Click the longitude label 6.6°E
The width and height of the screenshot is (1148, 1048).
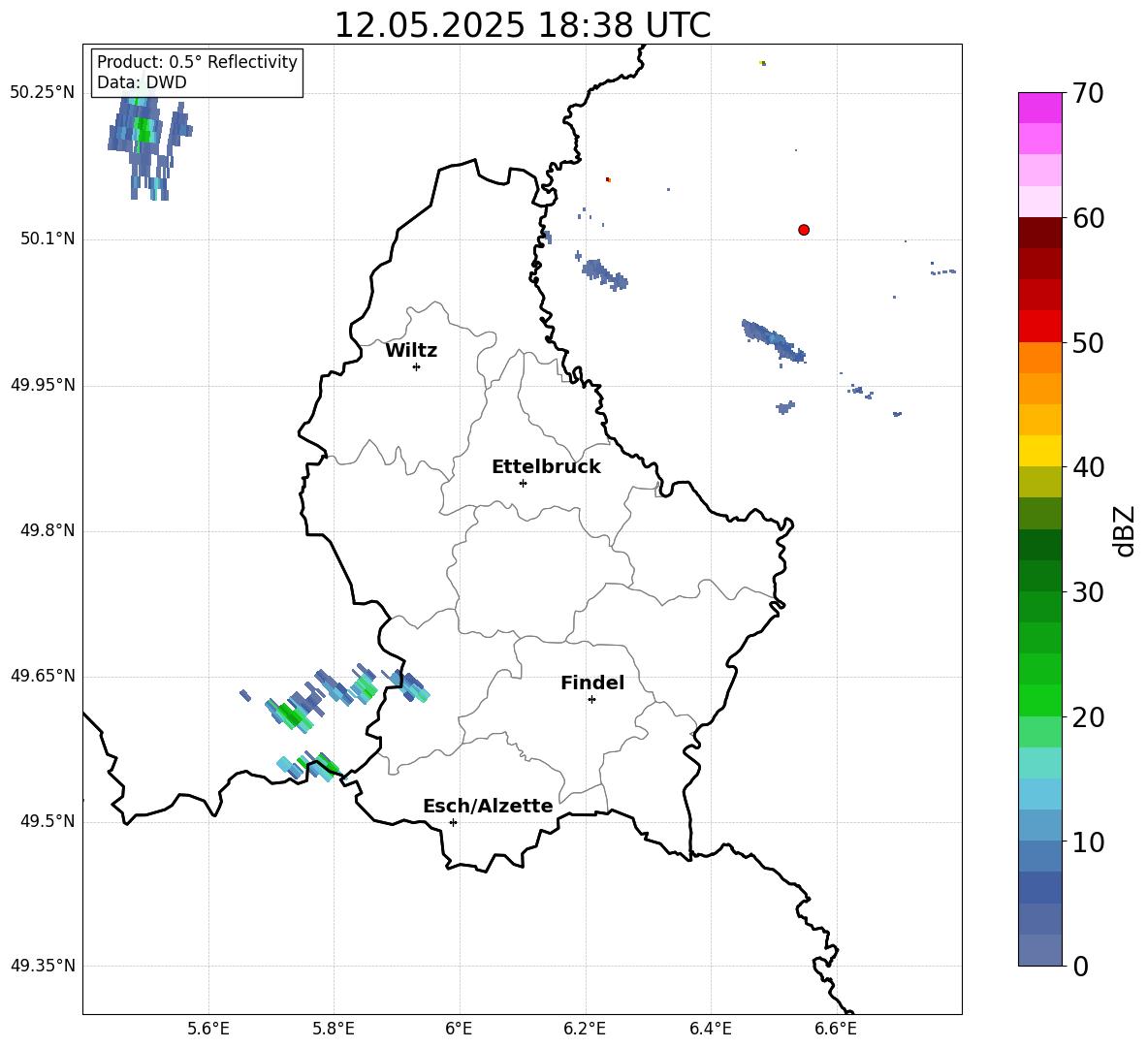pyautogui.click(x=836, y=1029)
